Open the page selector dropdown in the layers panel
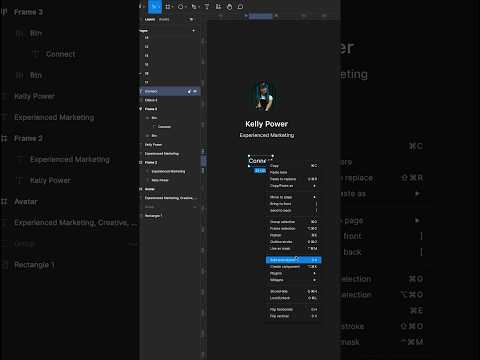 pos(191,20)
